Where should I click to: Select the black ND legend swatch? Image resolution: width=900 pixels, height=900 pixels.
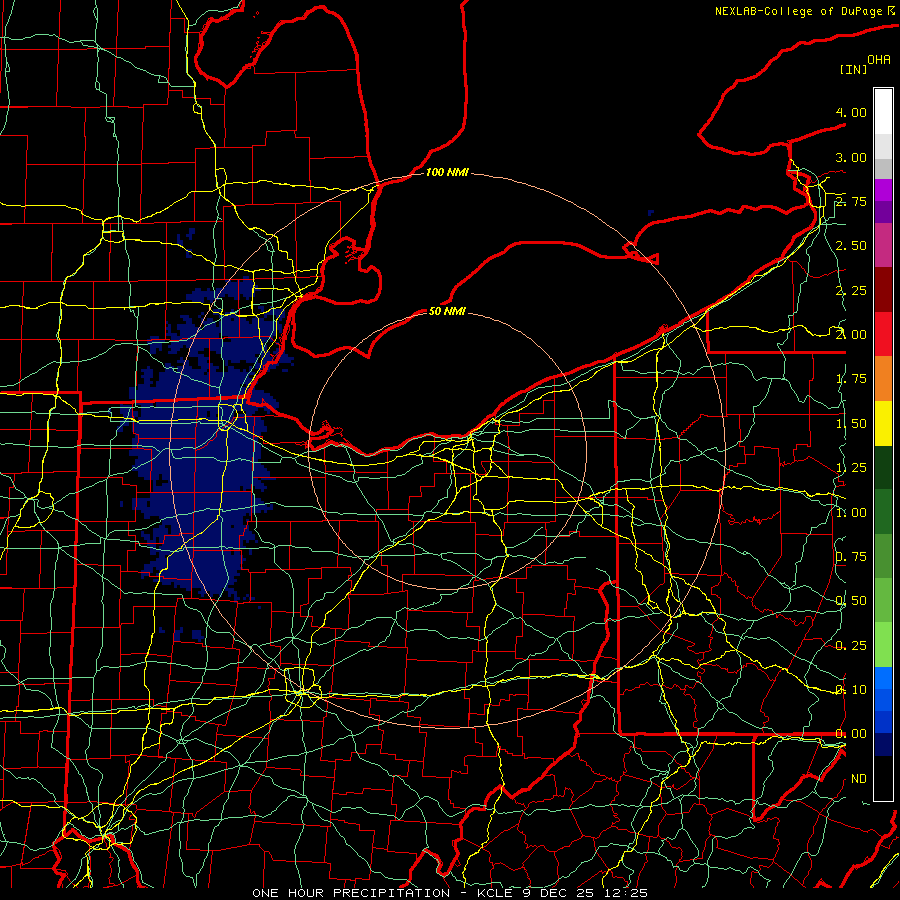pyautogui.click(x=883, y=778)
